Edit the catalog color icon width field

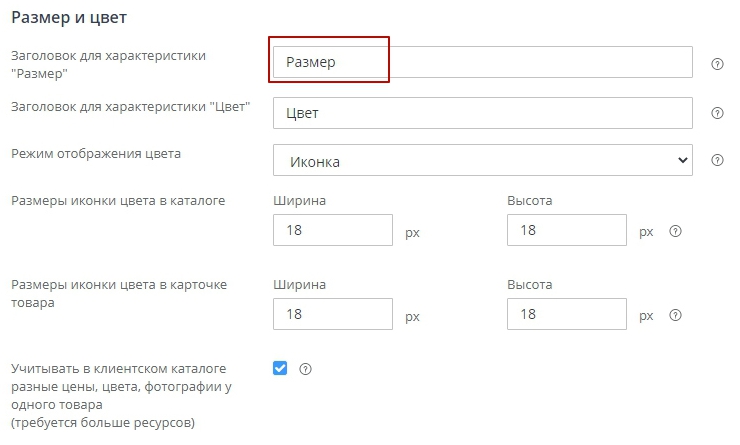332,231
